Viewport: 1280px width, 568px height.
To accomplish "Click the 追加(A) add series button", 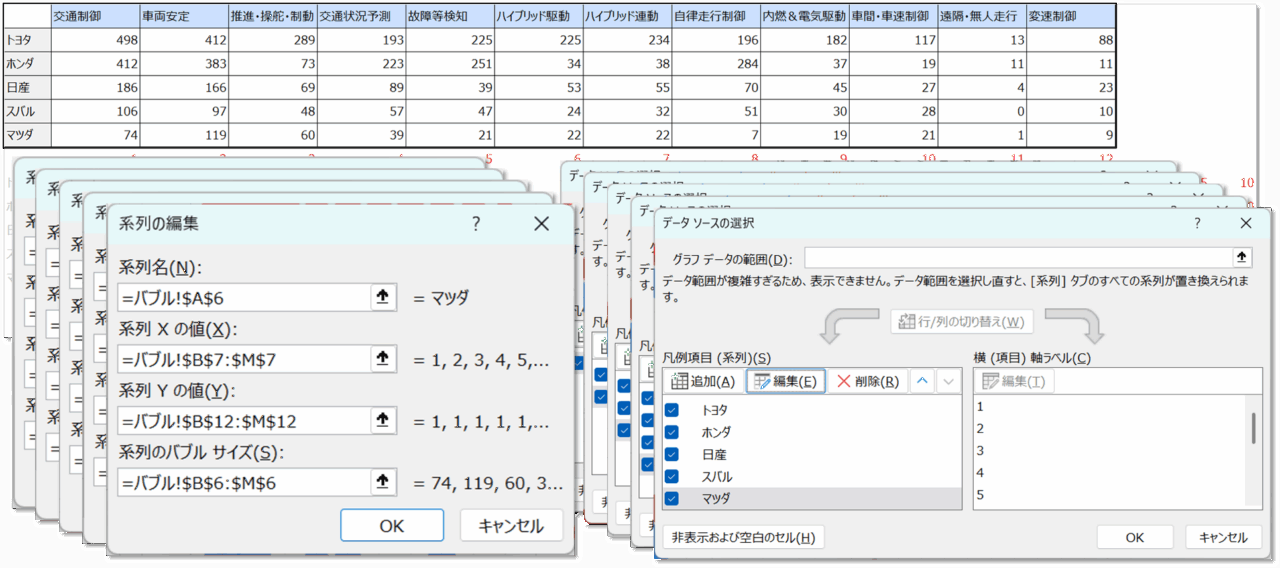I will pyautogui.click(x=703, y=381).
